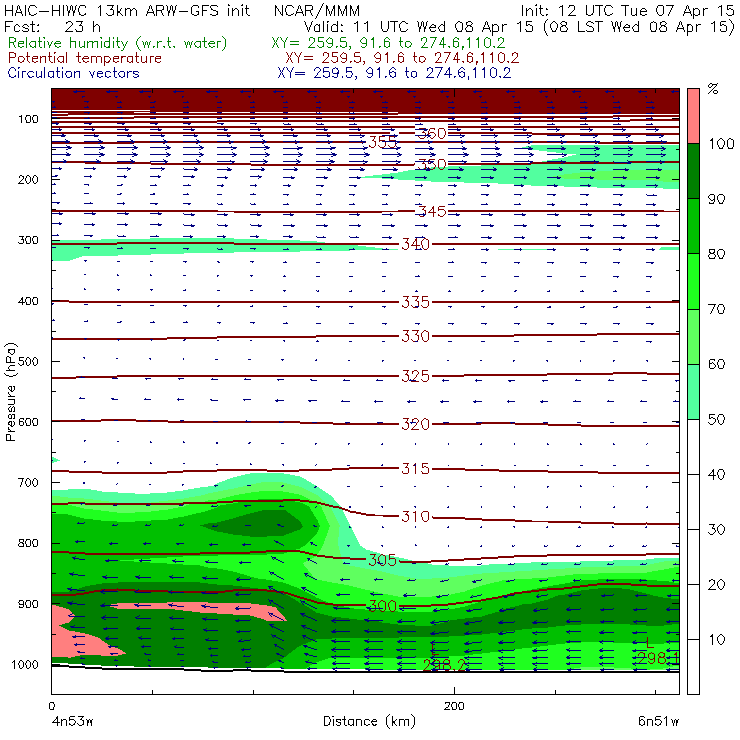Viewport: 740px width, 740px height.
Task: Click the darkest green 90–100% colorbar segment
Action: point(693,171)
